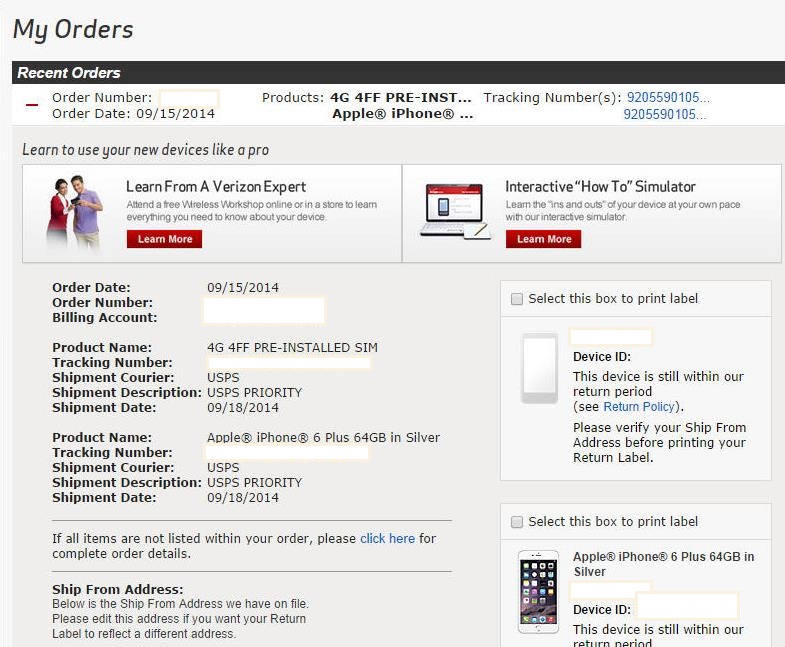Open first tracking number link 9205590105

coord(668,97)
